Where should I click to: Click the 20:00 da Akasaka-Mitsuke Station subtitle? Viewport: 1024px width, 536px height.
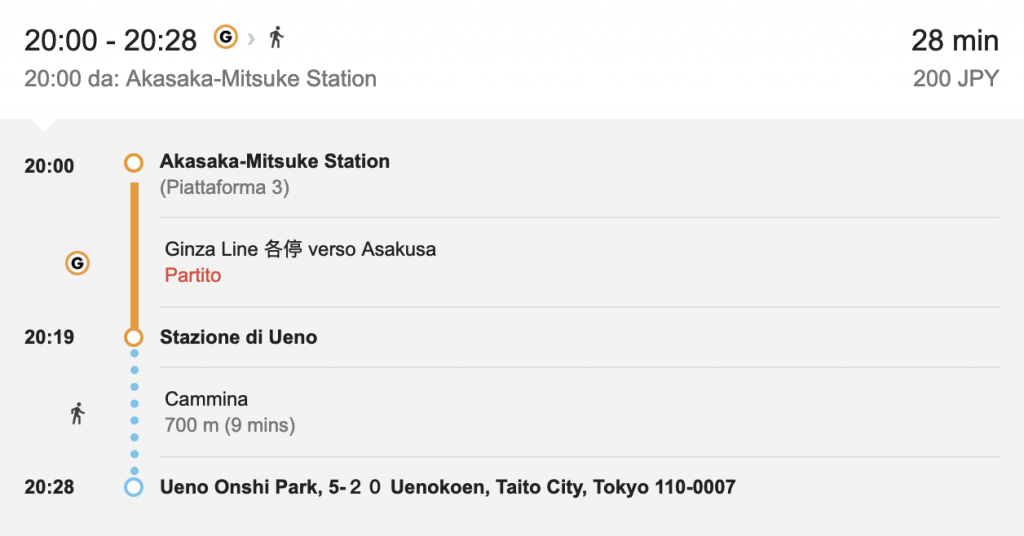pos(200,78)
